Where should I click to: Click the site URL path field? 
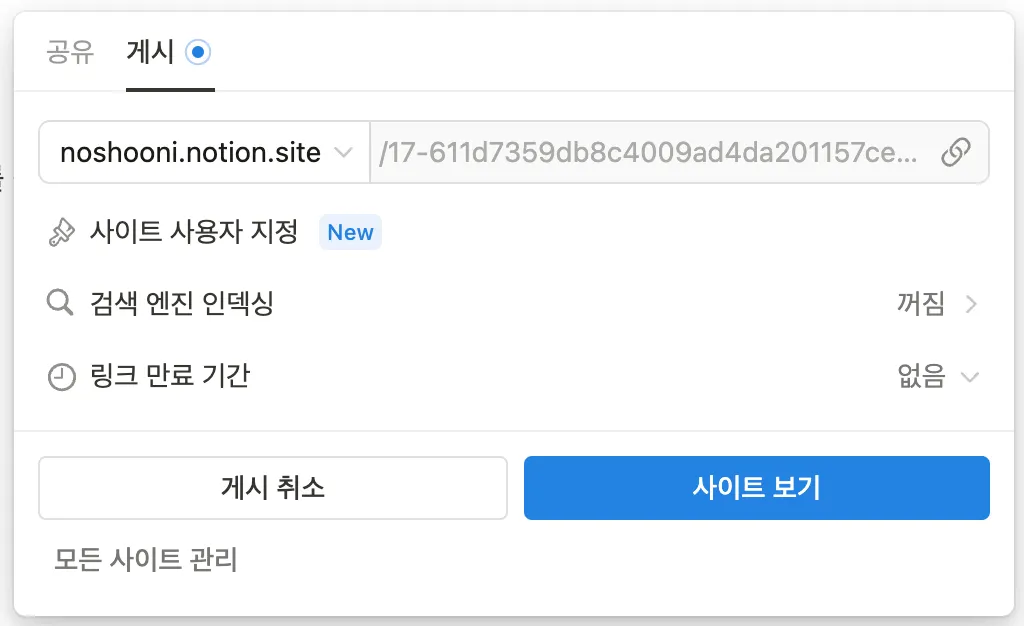648,153
